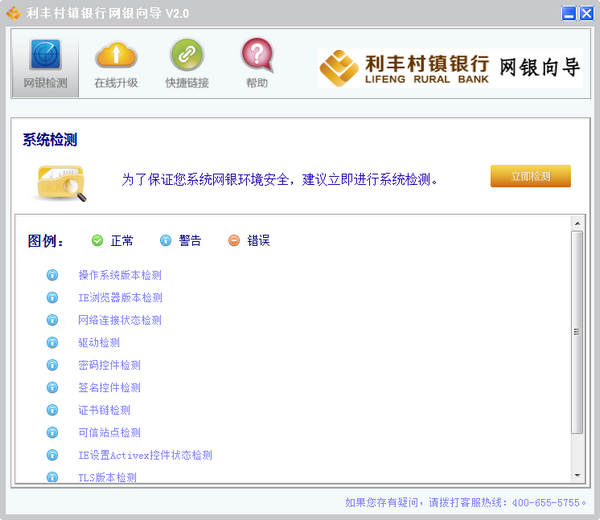Click status icon beside IE设置Activex控件状态检测
Viewport: 600px width, 520px height.
52,455
